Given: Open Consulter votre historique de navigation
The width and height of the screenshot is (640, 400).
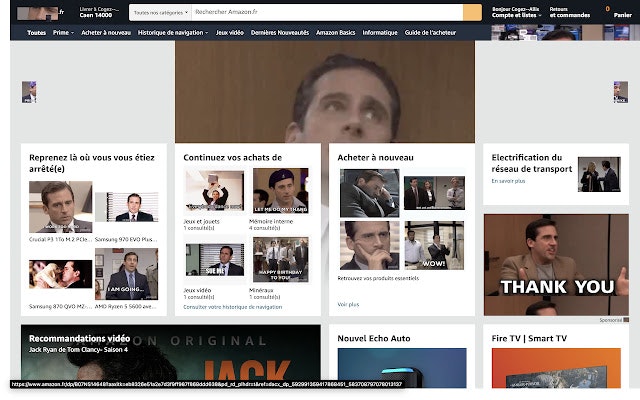Looking at the screenshot, I should coord(233,307).
